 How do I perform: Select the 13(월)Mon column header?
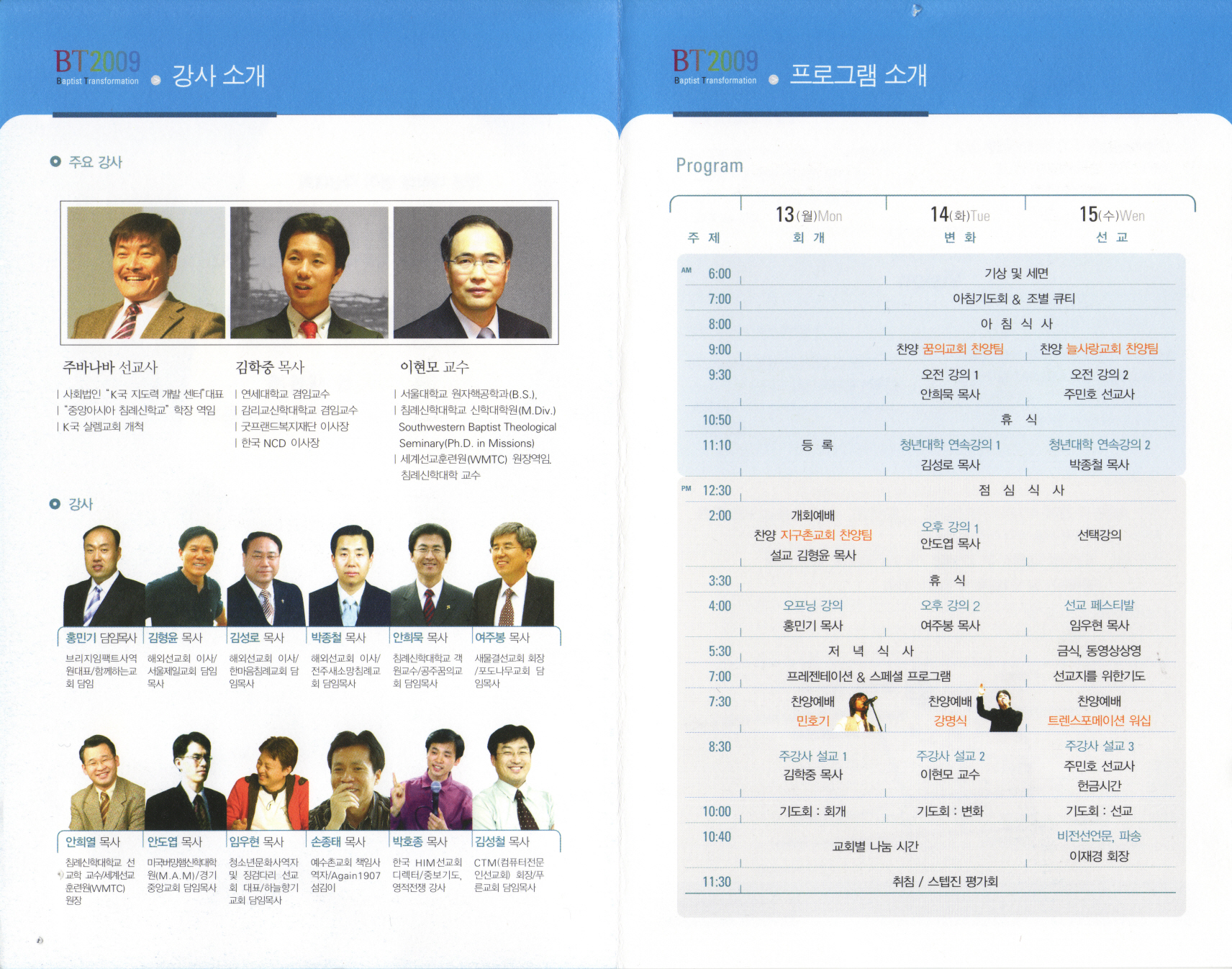(x=808, y=215)
